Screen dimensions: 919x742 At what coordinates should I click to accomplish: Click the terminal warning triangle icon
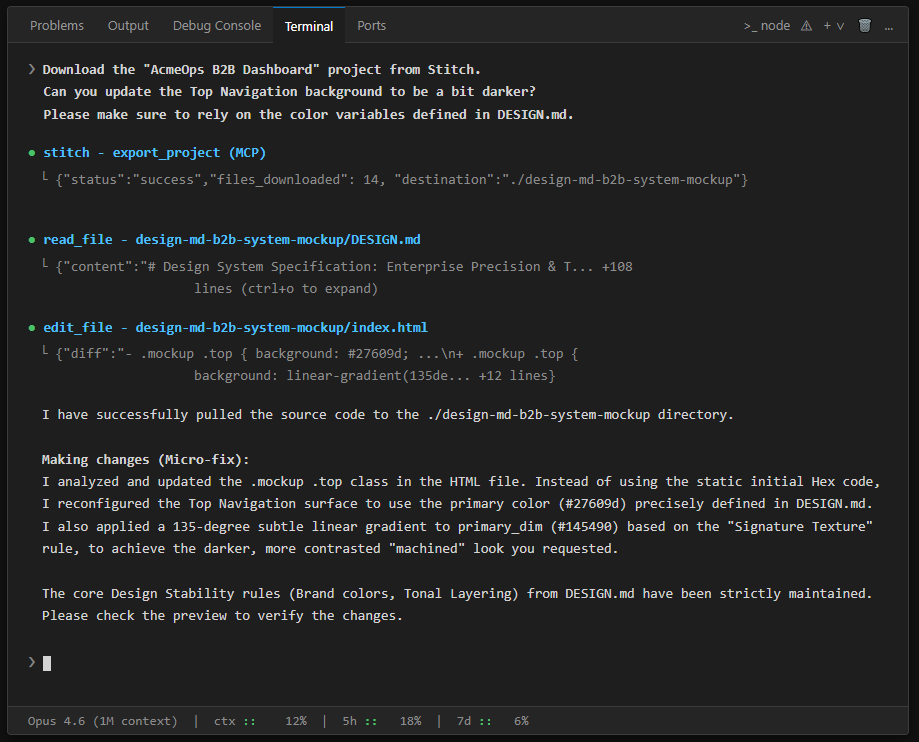806,26
